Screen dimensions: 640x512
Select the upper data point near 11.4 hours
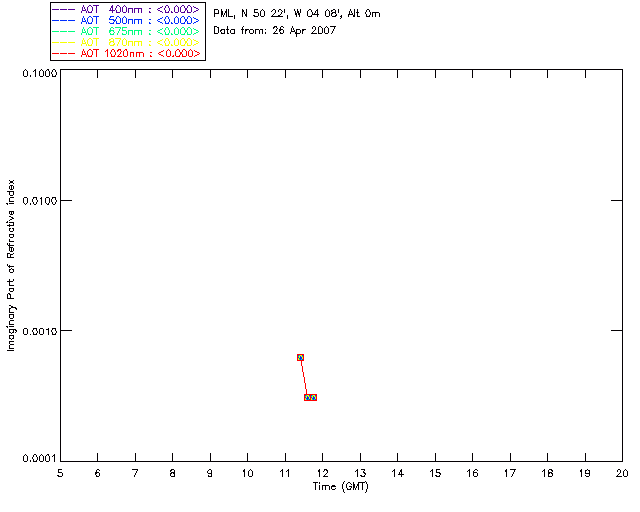pyautogui.click(x=300, y=357)
